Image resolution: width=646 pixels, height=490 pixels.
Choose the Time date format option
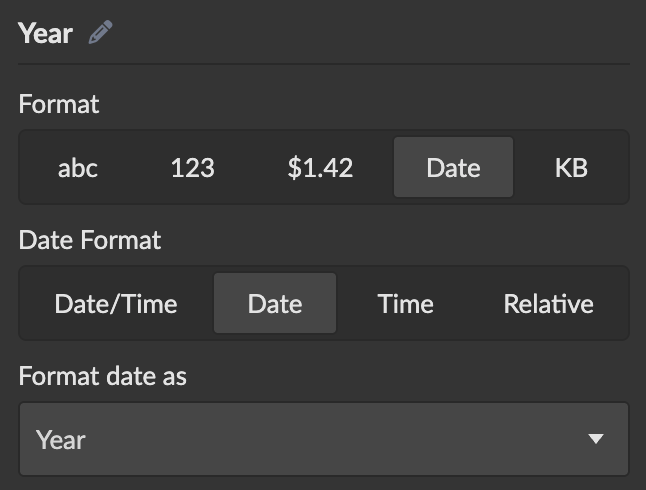pyautogui.click(x=405, y=304)
